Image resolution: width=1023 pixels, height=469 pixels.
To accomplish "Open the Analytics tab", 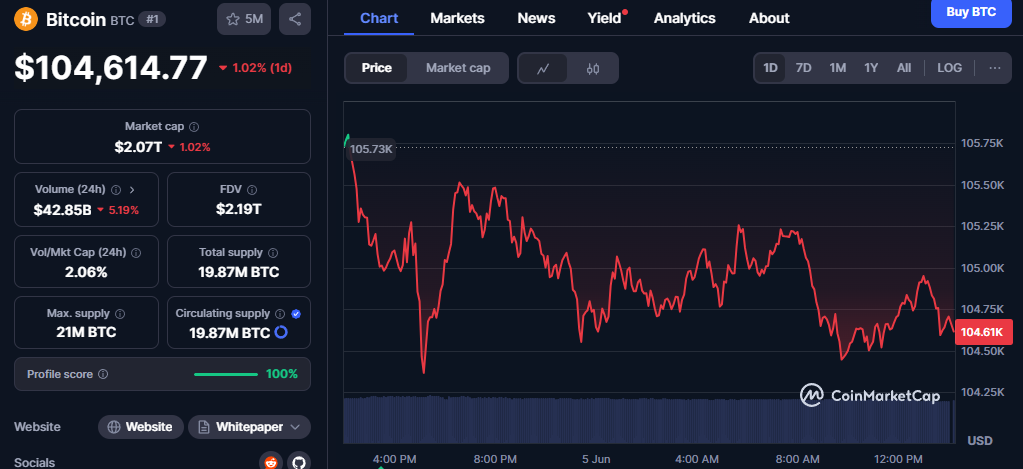I will (x=684, y=18).
